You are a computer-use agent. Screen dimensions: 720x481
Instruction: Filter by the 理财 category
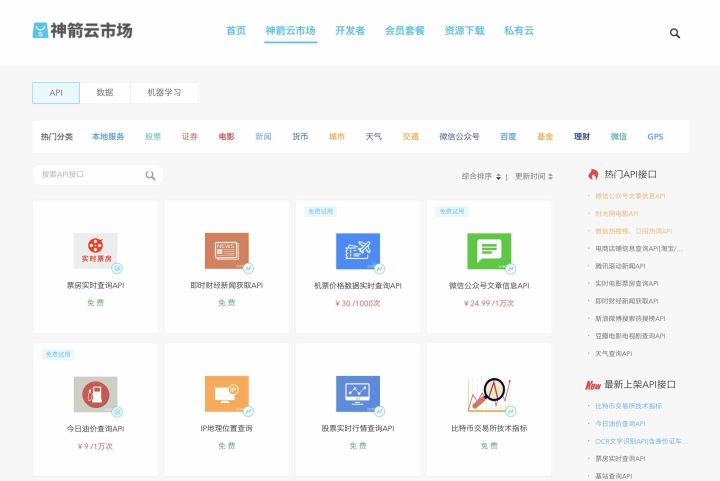pyautogui.click(x=582, y=136)
